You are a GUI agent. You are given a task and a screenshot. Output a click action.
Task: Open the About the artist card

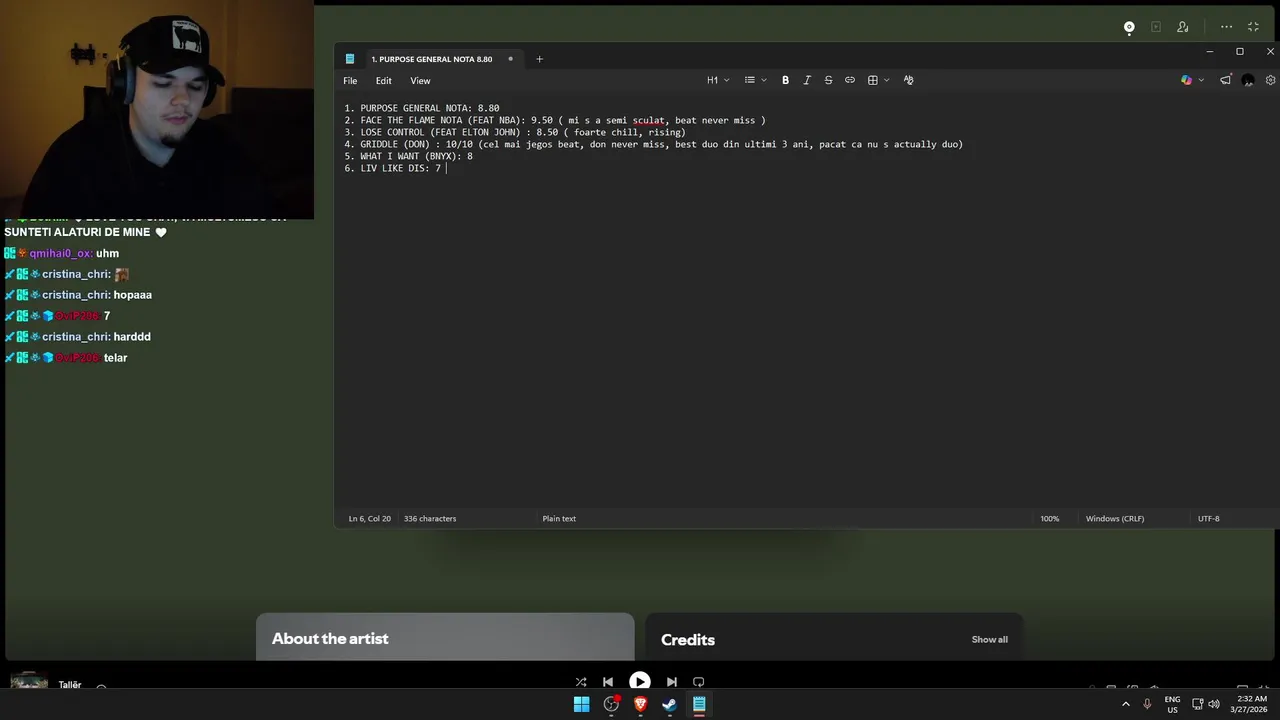tap(445, 637)
